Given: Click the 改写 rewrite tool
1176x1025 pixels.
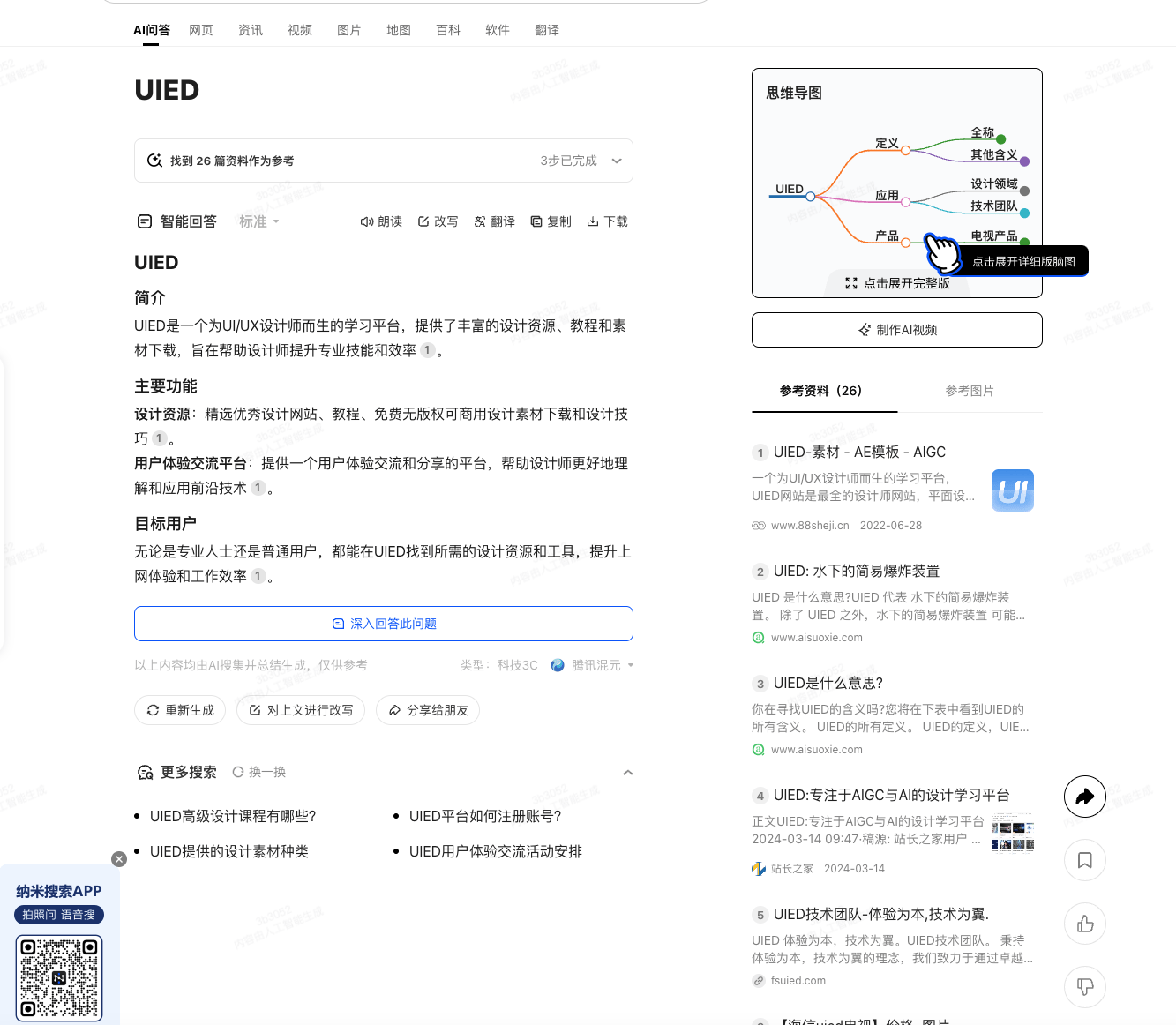Looking at the screenshot, I should click(438, 221).
